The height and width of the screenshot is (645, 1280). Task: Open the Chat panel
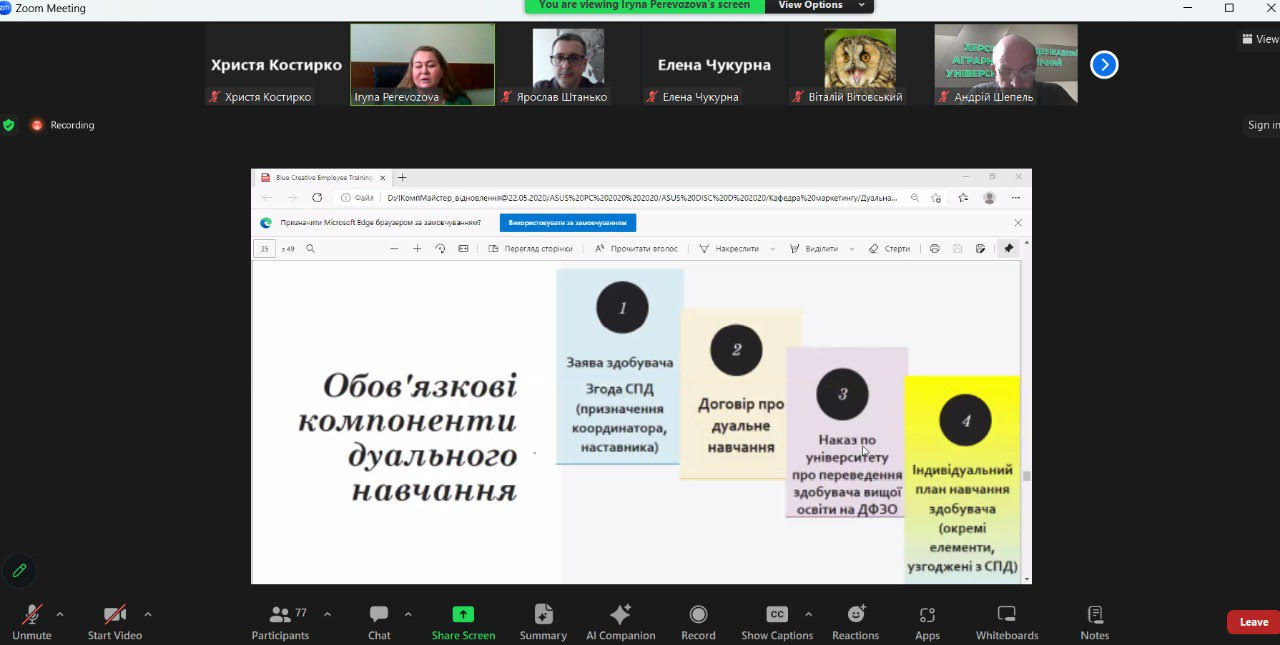pyautogui.click(x=379, y=621)
